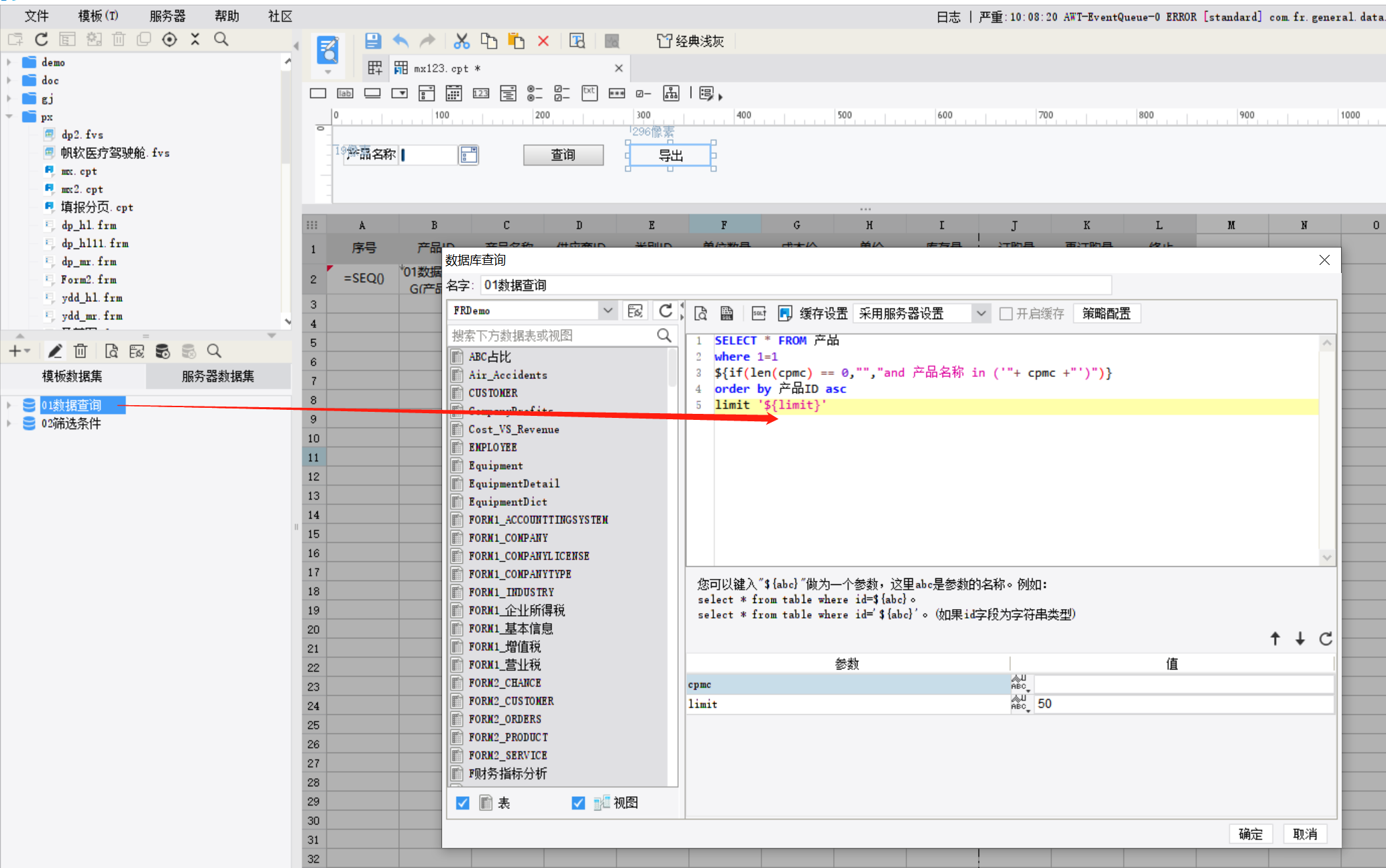The width and height of the screenshot is (1386, 868).
Task: Click the Undo arrow icon
Action: (x=401, y=41)
